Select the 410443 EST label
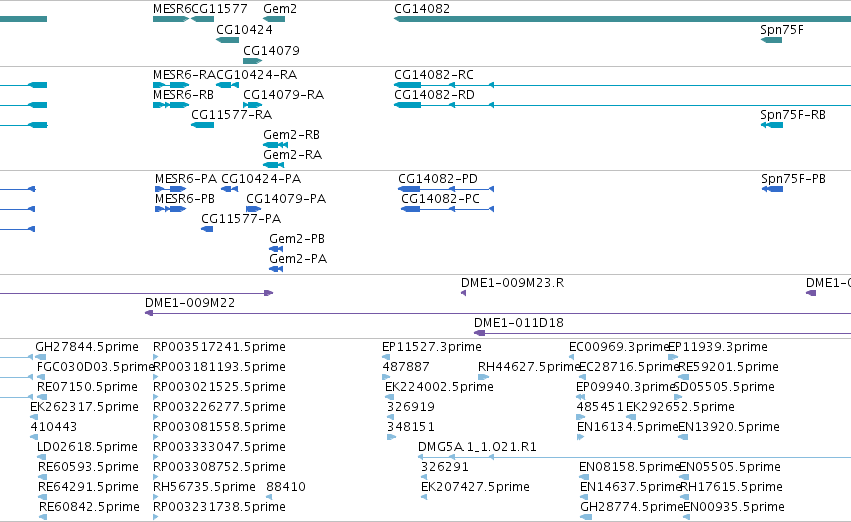851x522 pixels. click(54, 427)
